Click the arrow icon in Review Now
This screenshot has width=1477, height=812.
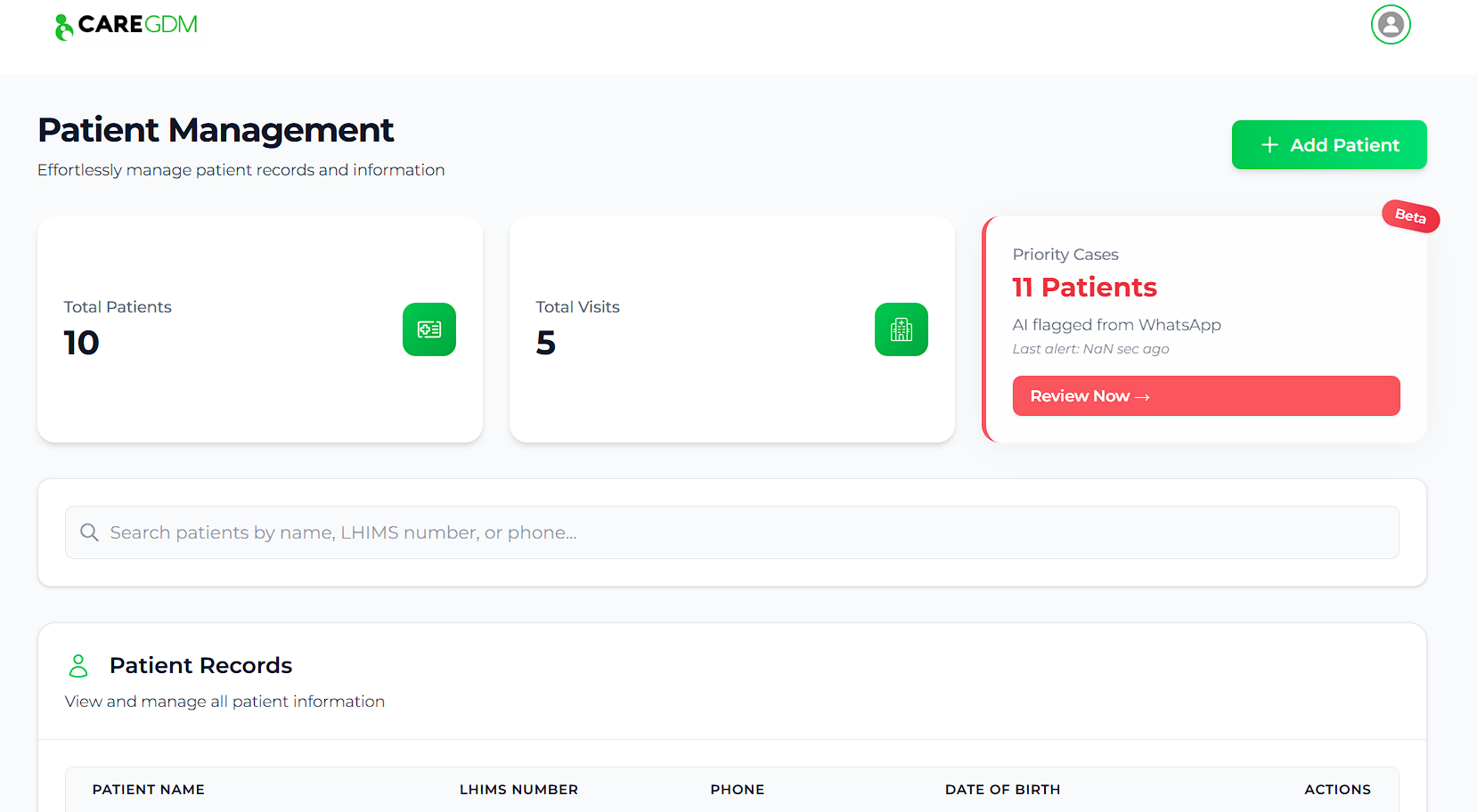1143,396
